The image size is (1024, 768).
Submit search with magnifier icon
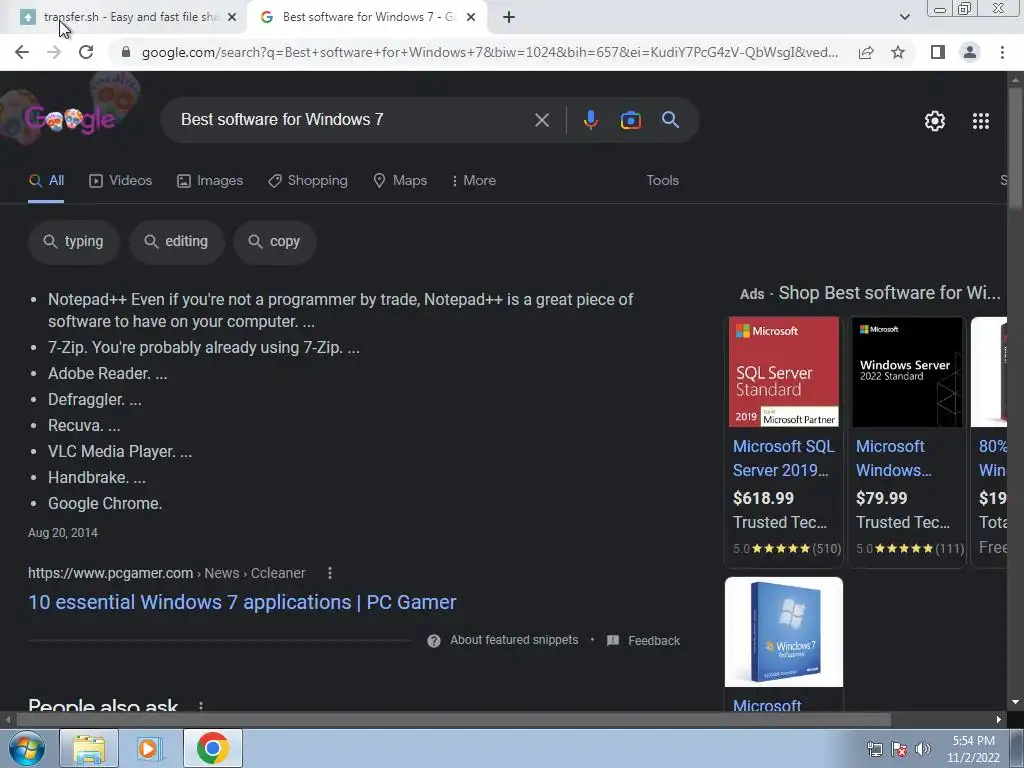(670, 120)
